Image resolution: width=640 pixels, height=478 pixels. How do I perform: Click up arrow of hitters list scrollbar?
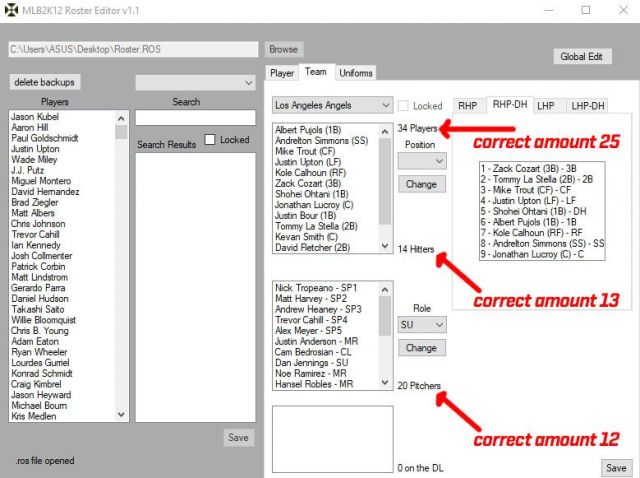coord(385,132)
